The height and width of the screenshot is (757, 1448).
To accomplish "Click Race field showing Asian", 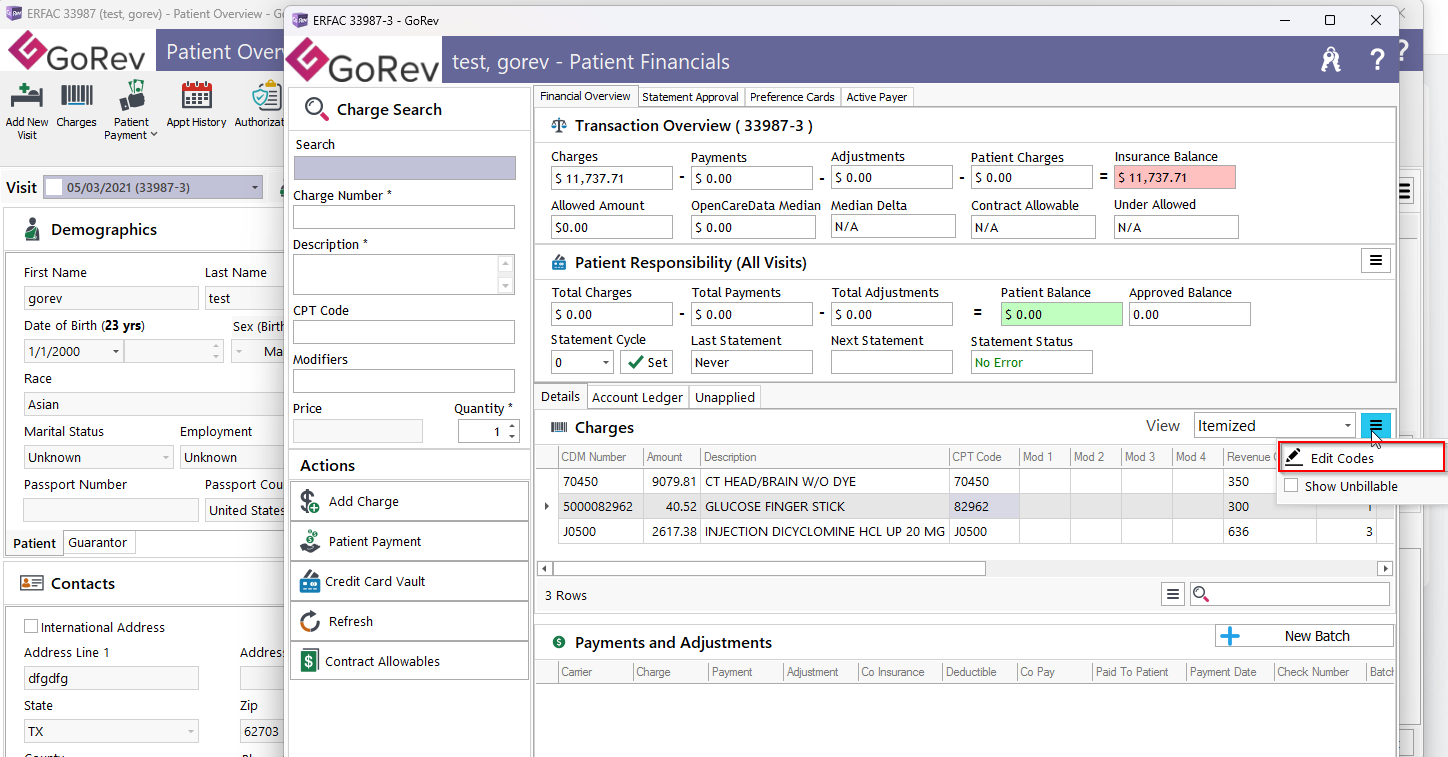I will tap(155, 404).
